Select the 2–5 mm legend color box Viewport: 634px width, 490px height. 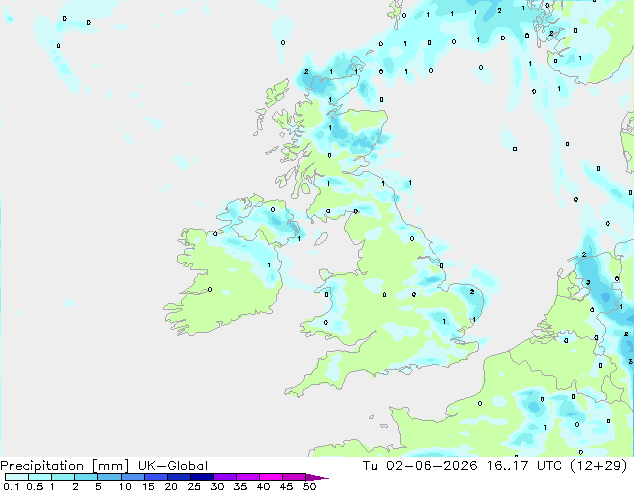click(x=86, y=477)
